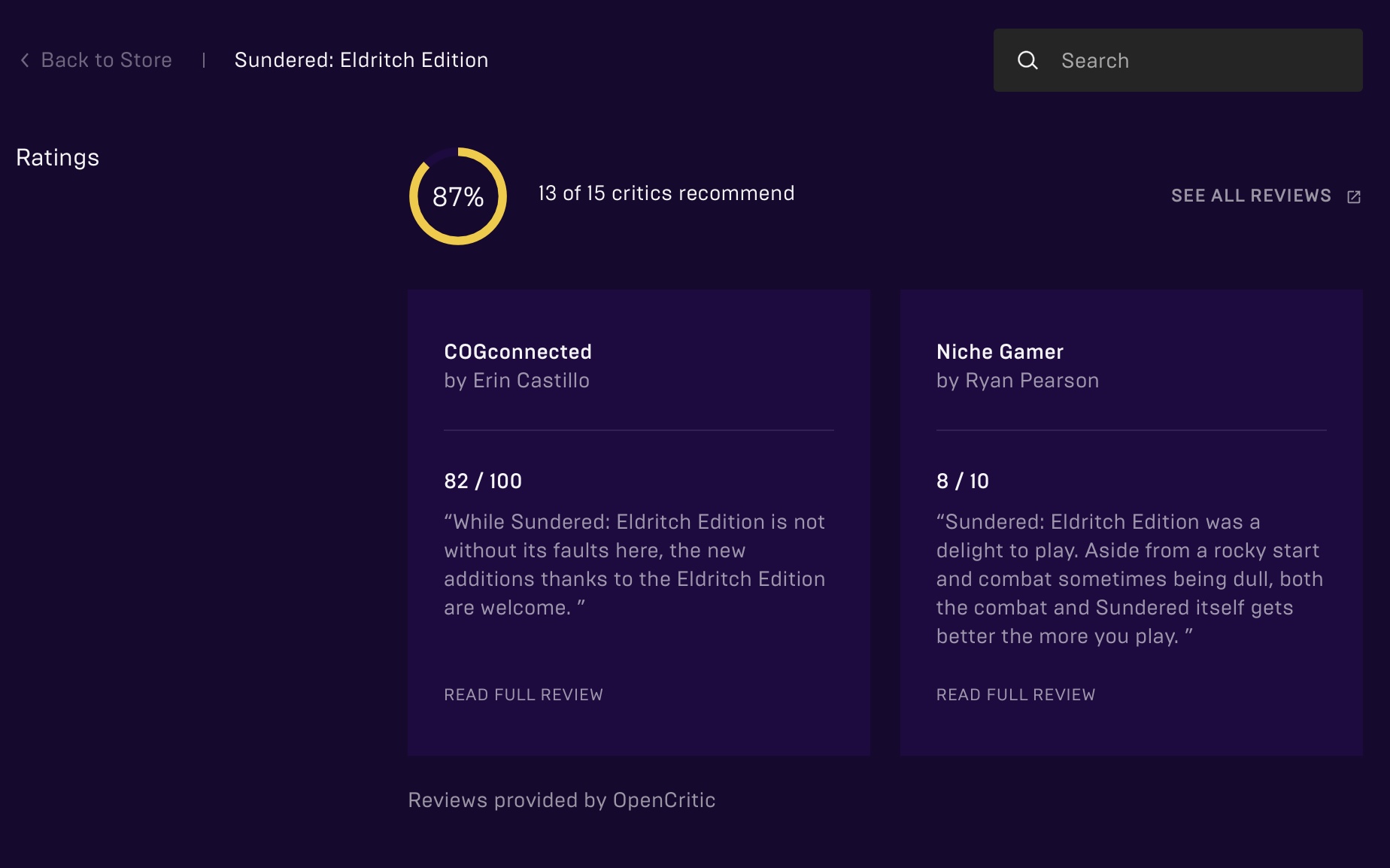This screenshot has width=1390, height=868.
Task: Click the external link icon beside SEE ALL REVIEWS
Action: click(1354, 196)
